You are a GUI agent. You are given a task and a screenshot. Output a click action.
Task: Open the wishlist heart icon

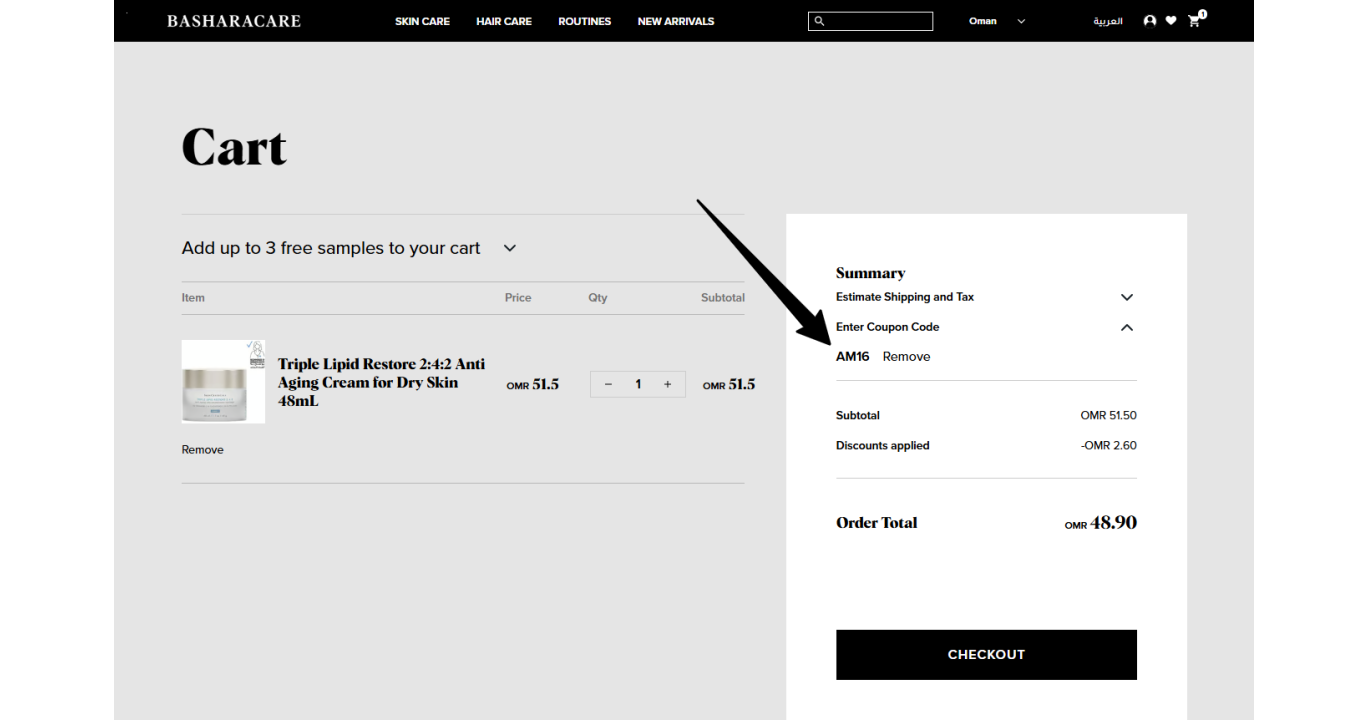(x=1171, y=21)
